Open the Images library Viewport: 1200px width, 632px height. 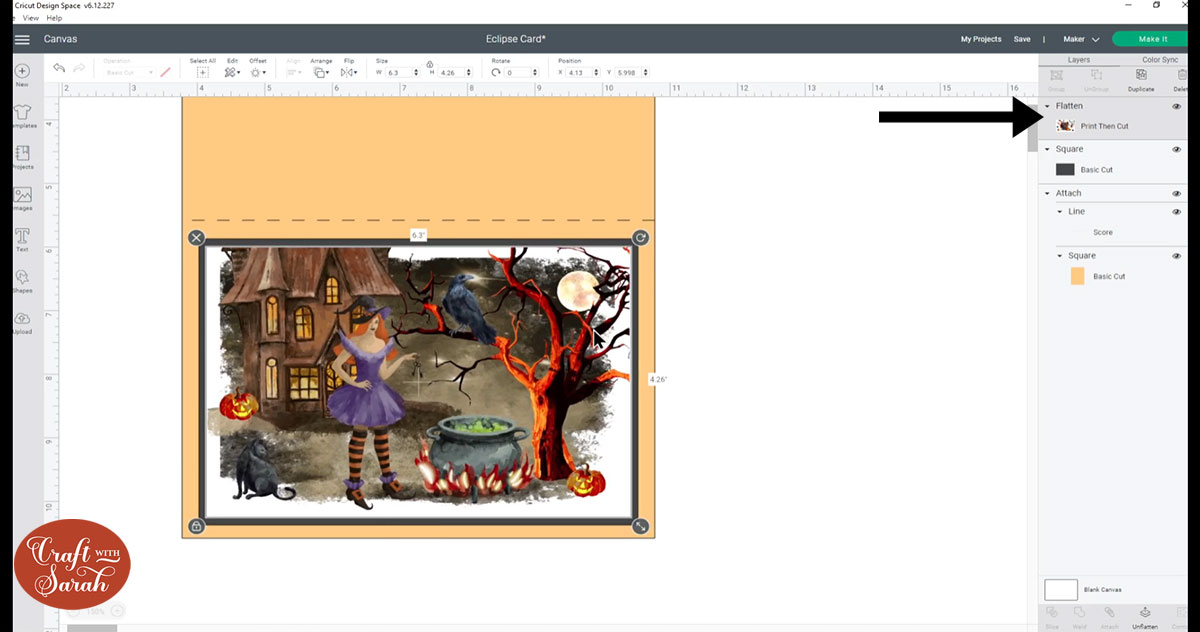[21, 198]
